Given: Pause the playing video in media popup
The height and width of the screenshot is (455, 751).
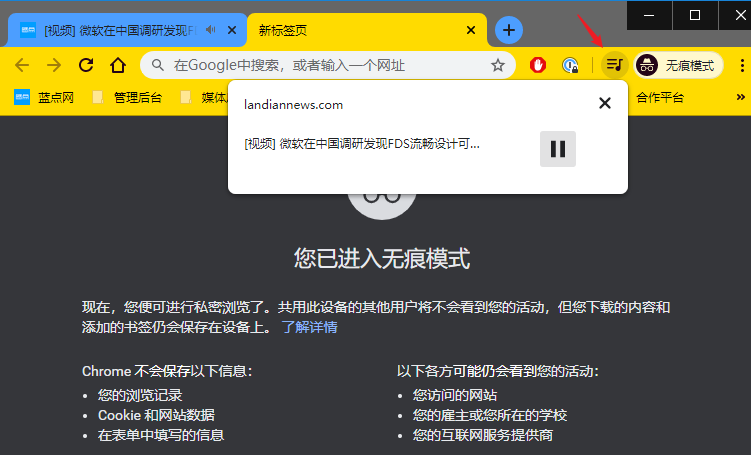Looking at the screenshot, I should point(558,149).
